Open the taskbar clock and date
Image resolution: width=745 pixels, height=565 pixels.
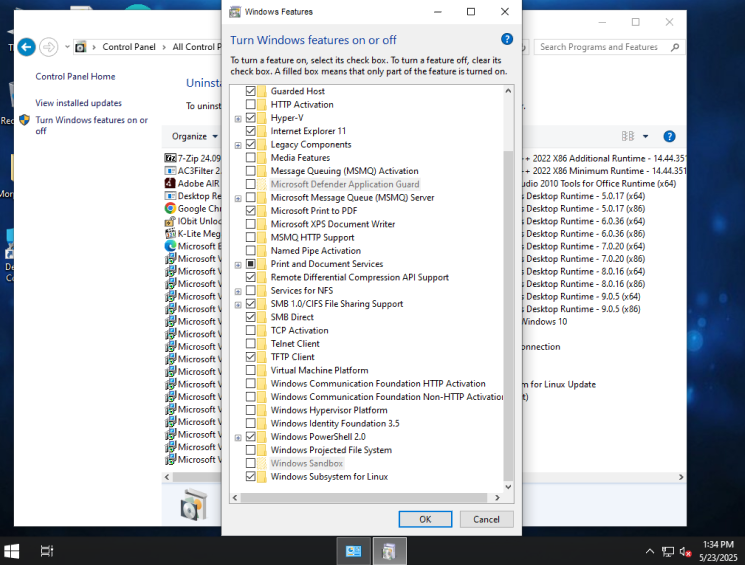[x=718, y=551]
